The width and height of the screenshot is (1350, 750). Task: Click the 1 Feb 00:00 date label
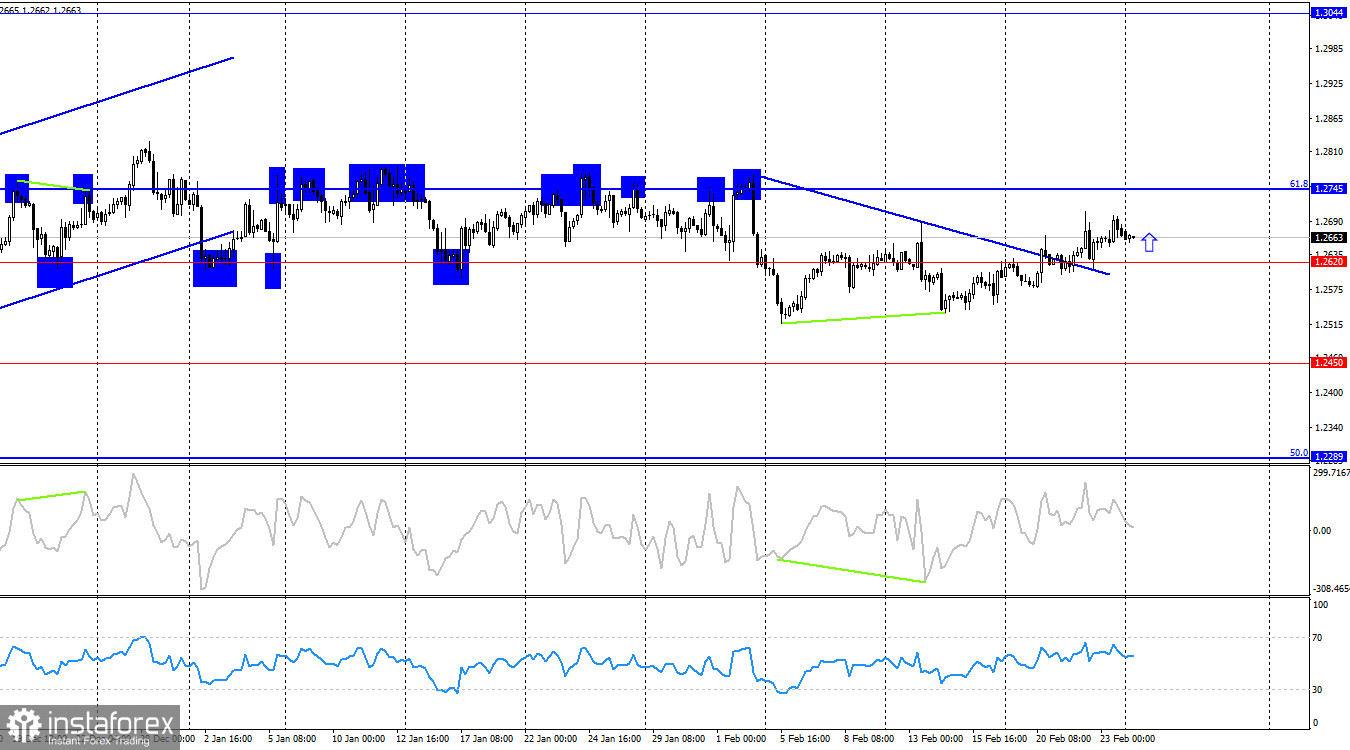click(x=741, y=740)
